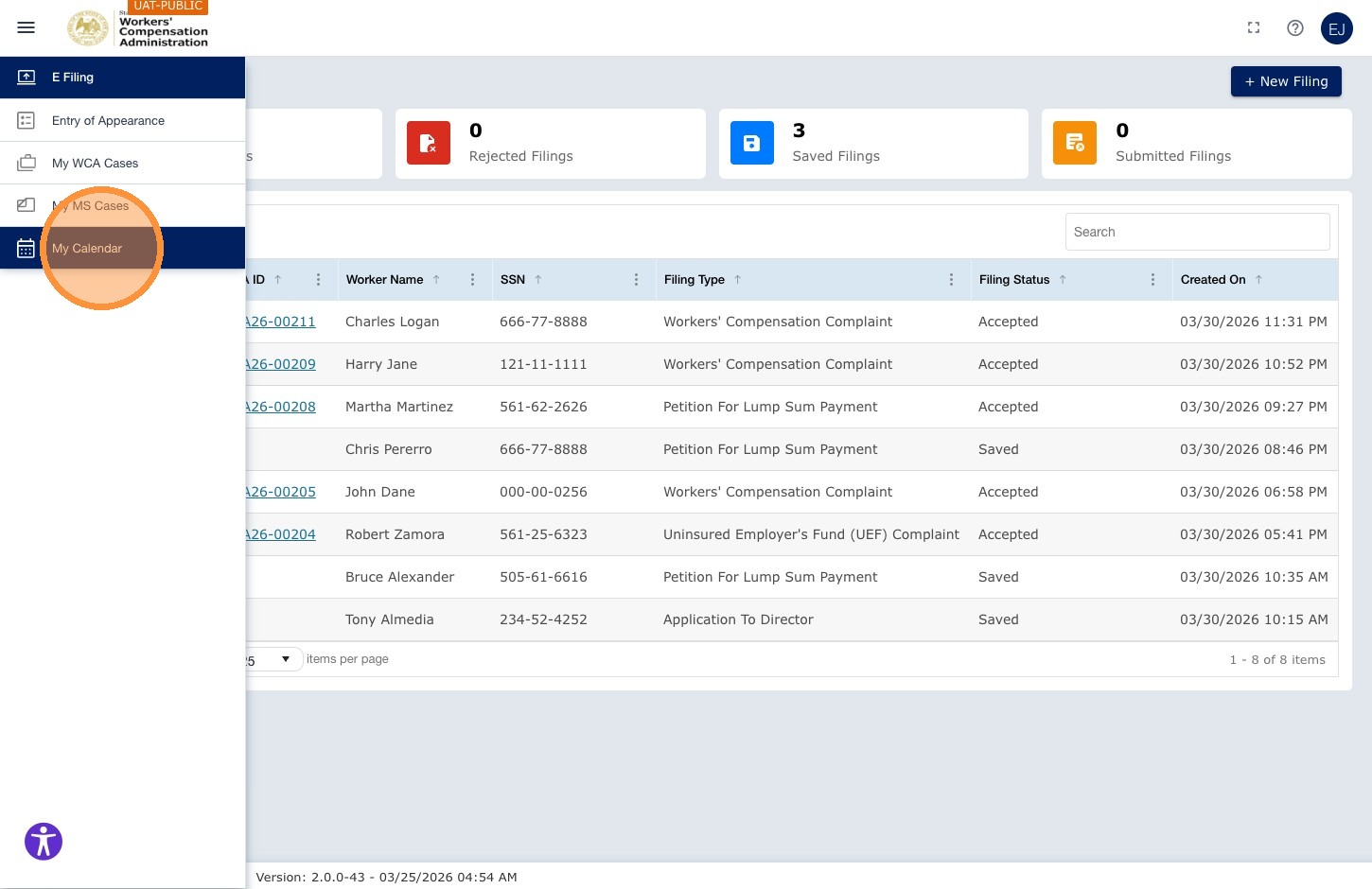Open the help question mark icon
Viewport: 1372px width, 889px height.
[1295, 27]
